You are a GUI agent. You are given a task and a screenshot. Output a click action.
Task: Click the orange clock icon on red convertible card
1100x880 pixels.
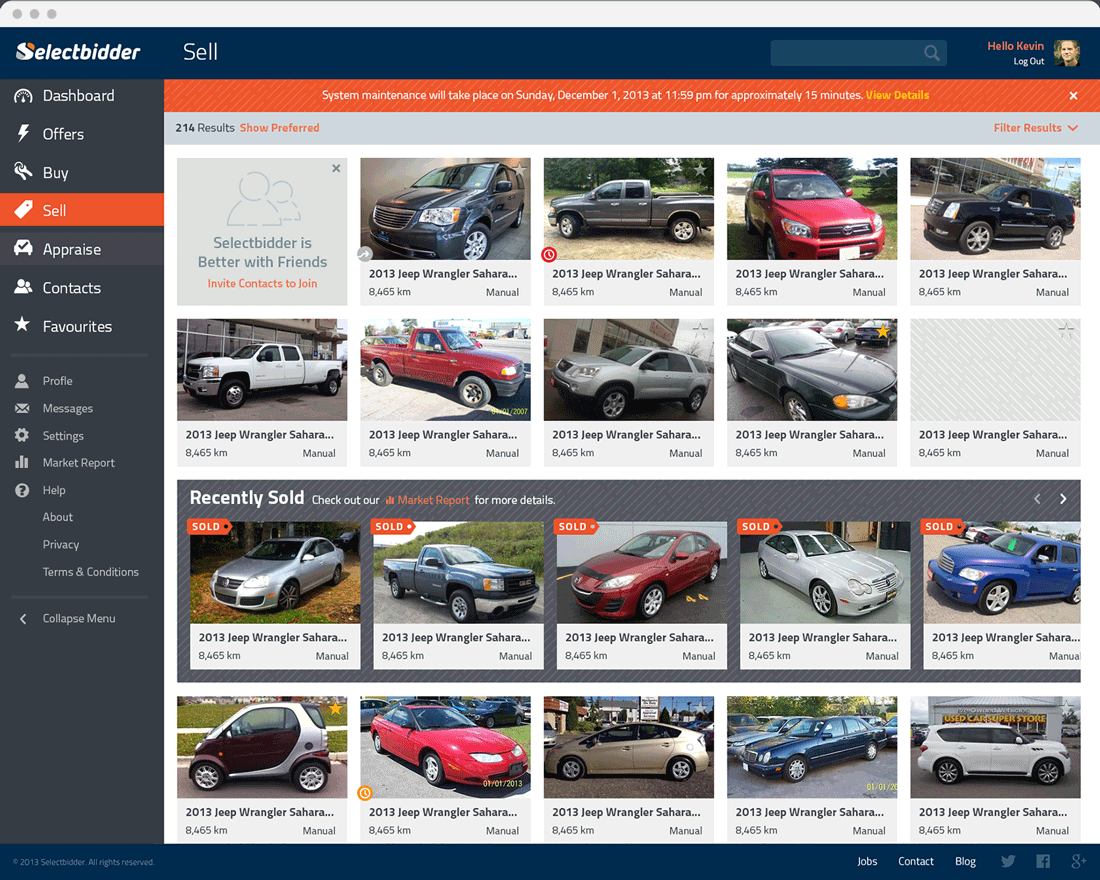point(365,793)
